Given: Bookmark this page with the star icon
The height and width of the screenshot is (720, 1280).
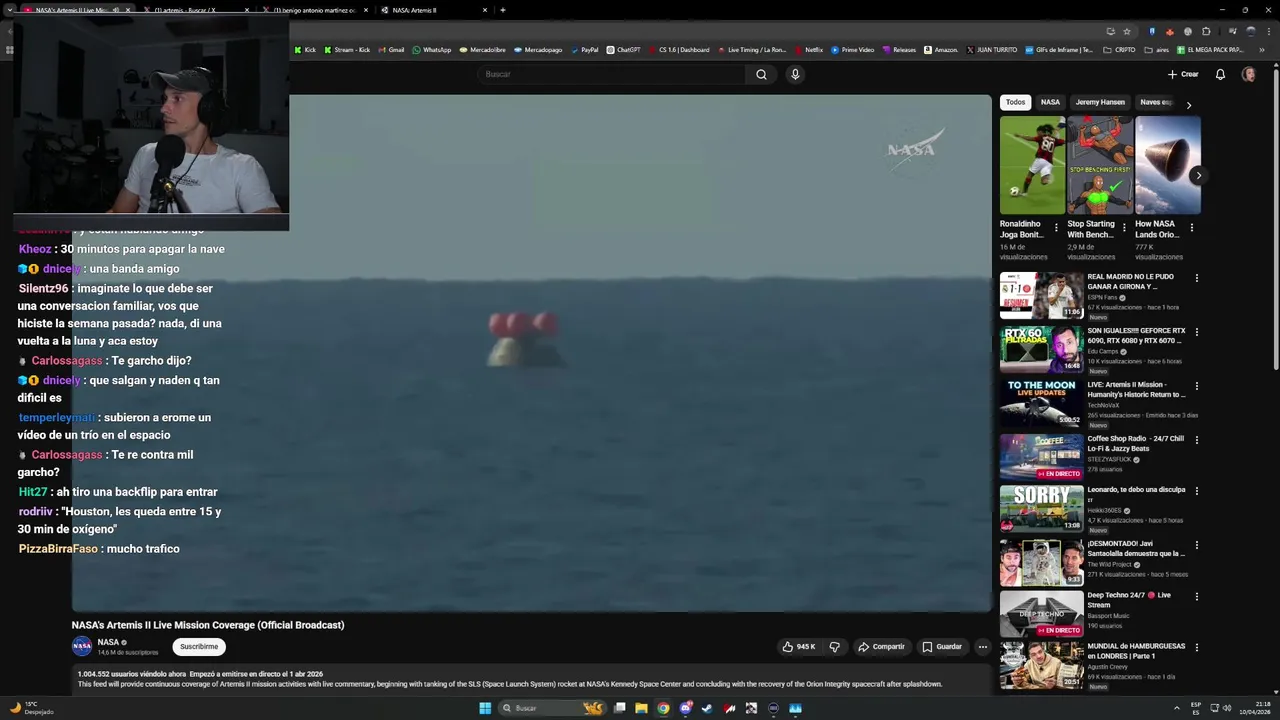Looking at the screenshot, I should click(1126, 31).
